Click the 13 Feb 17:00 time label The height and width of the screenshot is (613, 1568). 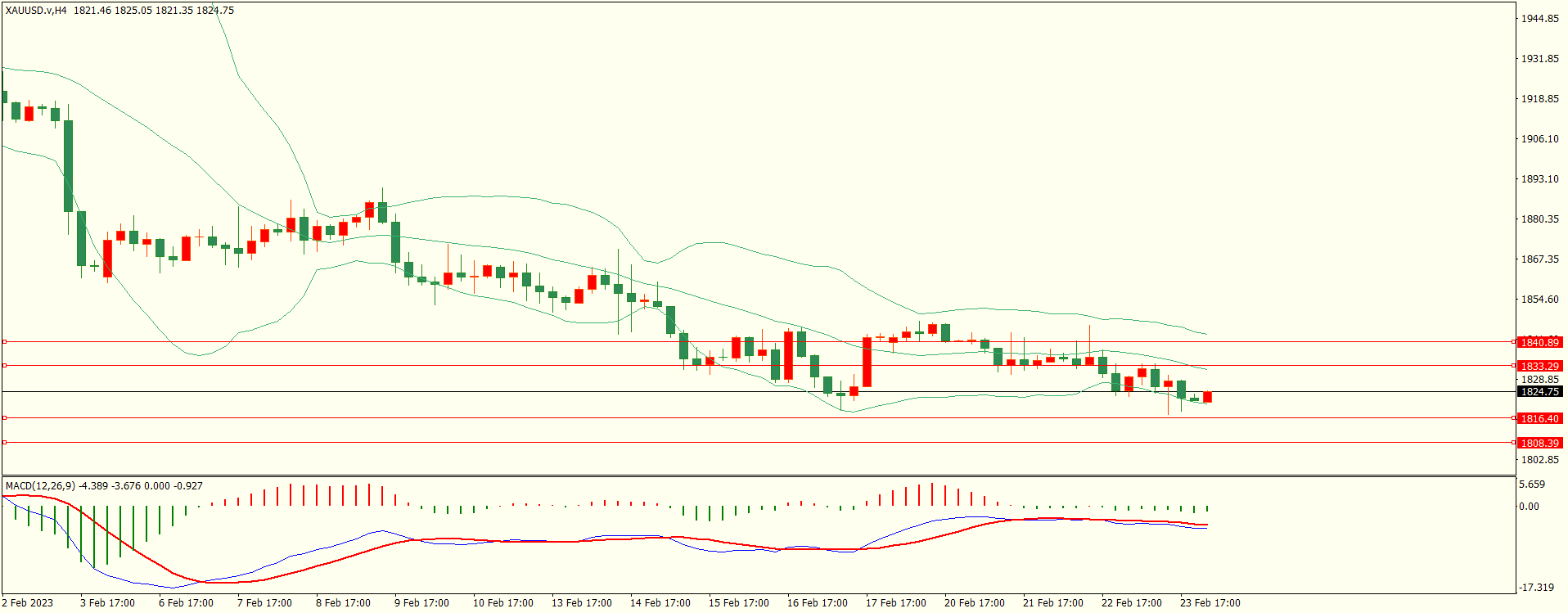click(581, 603)
